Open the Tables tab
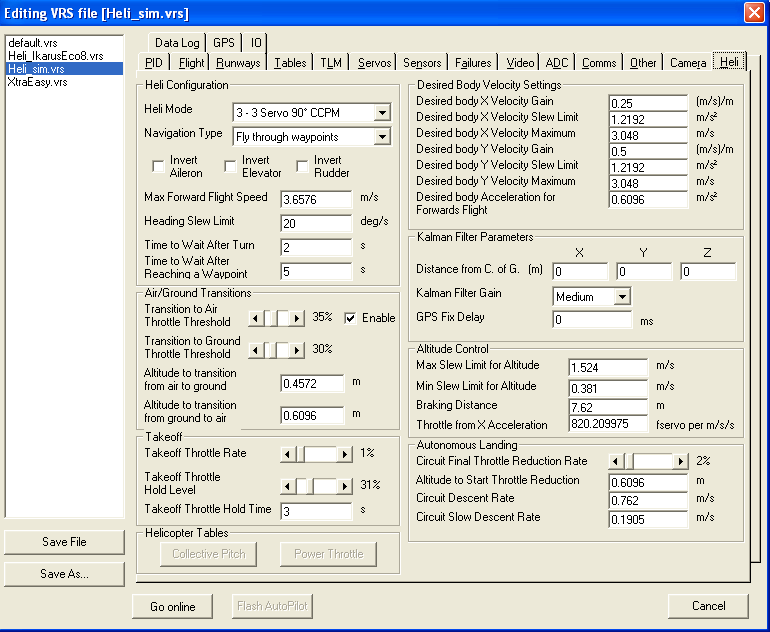The width and height of the screenshot is (770, 632). tap(290, 63)
